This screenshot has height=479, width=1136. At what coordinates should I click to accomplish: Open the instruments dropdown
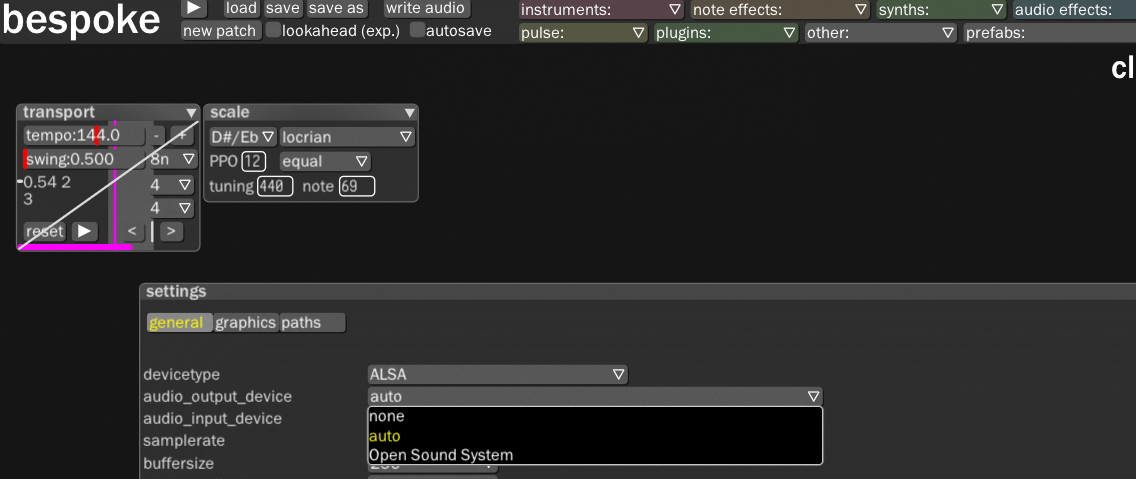click(x=601, y=10)
